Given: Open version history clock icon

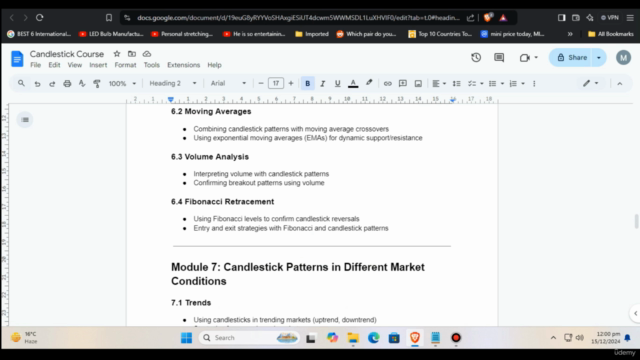Looking at the screenshot, I should (476, 58).
